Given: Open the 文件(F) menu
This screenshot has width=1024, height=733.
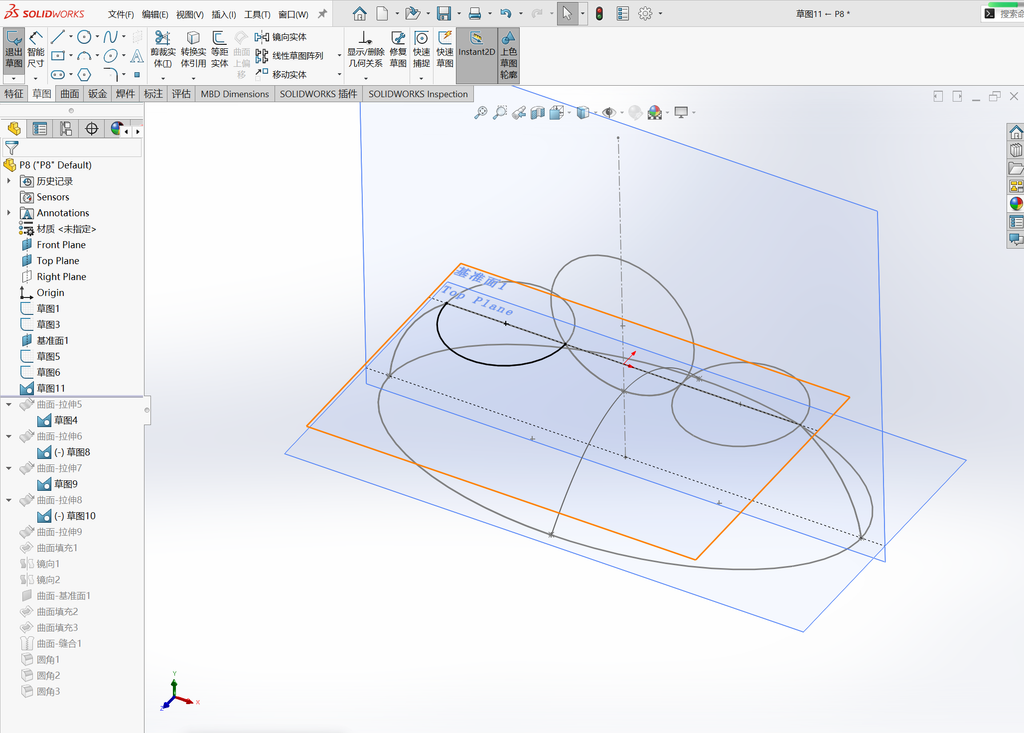Looking at the screenshot, I should tap(121, 14).
